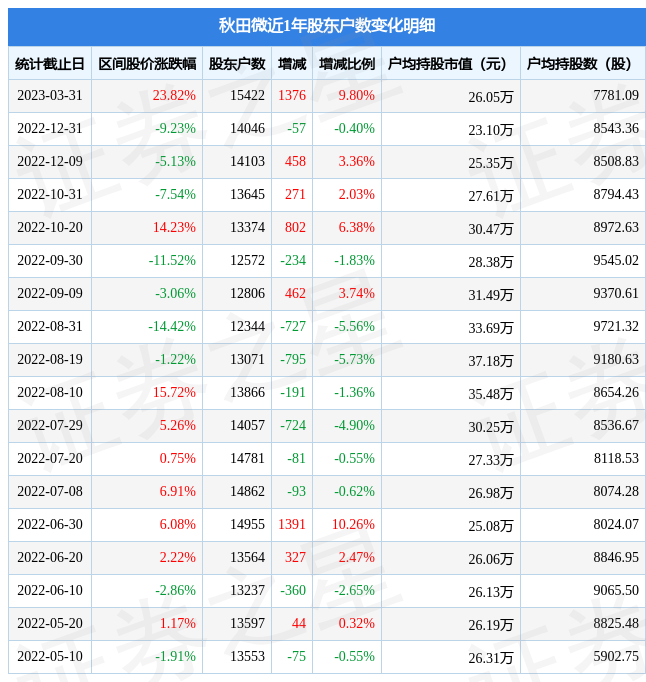Select the shares value 5902.75
The image size is (646, 682).
(x=616, y=657)
